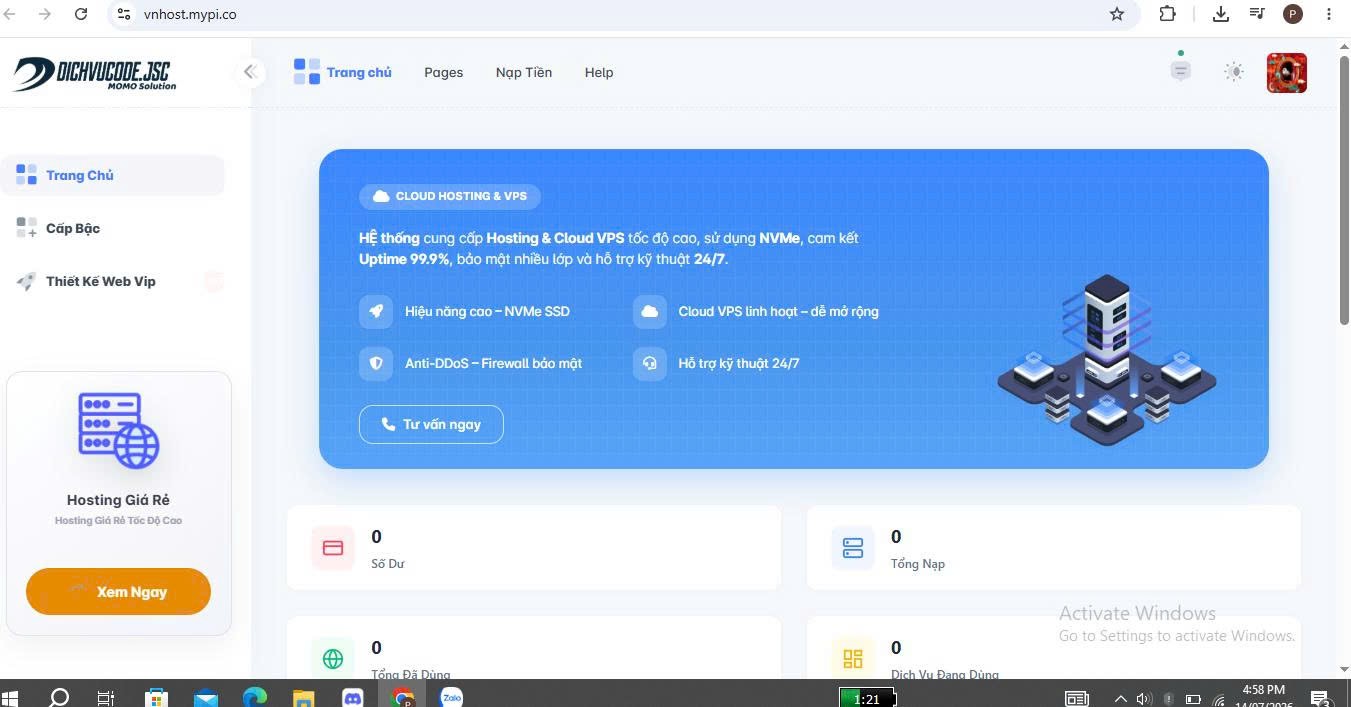Screen dimensions: 1351x707
Task: Click the Tổng Nạp server icon
Action: click(853, 548)
